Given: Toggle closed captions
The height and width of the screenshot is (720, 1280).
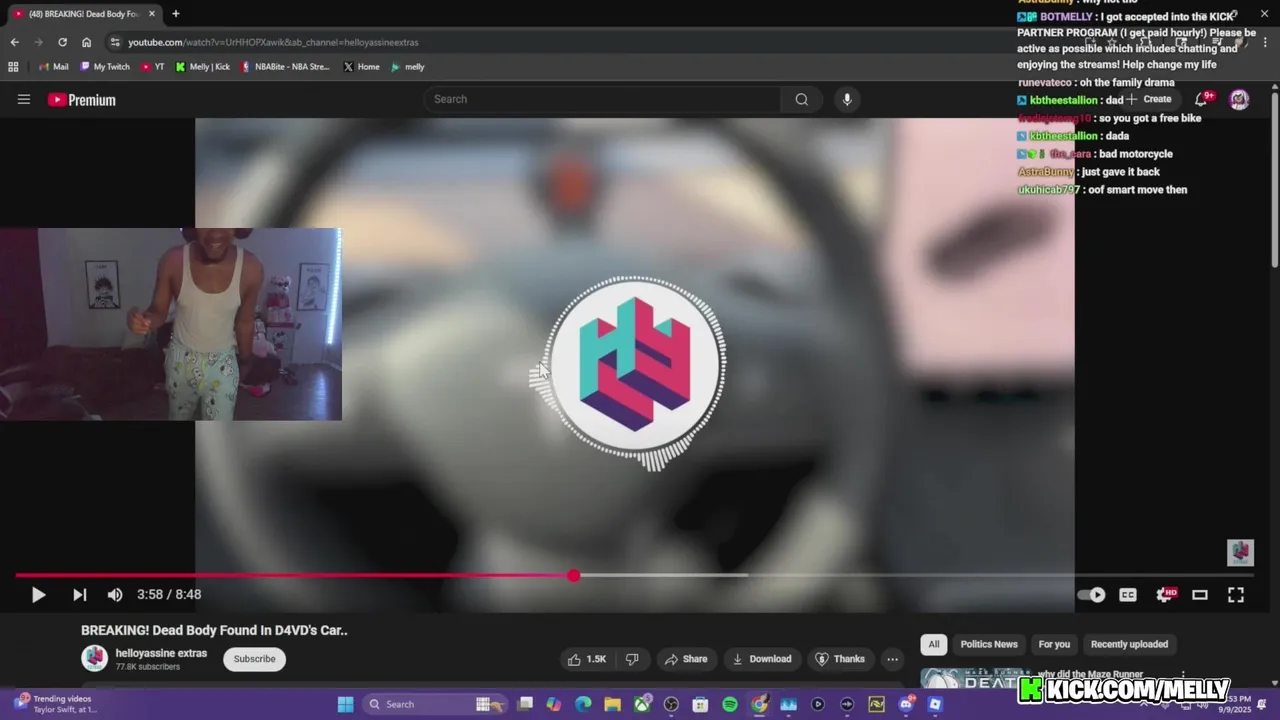Looking at the screenshot, I should [1128, 595].
